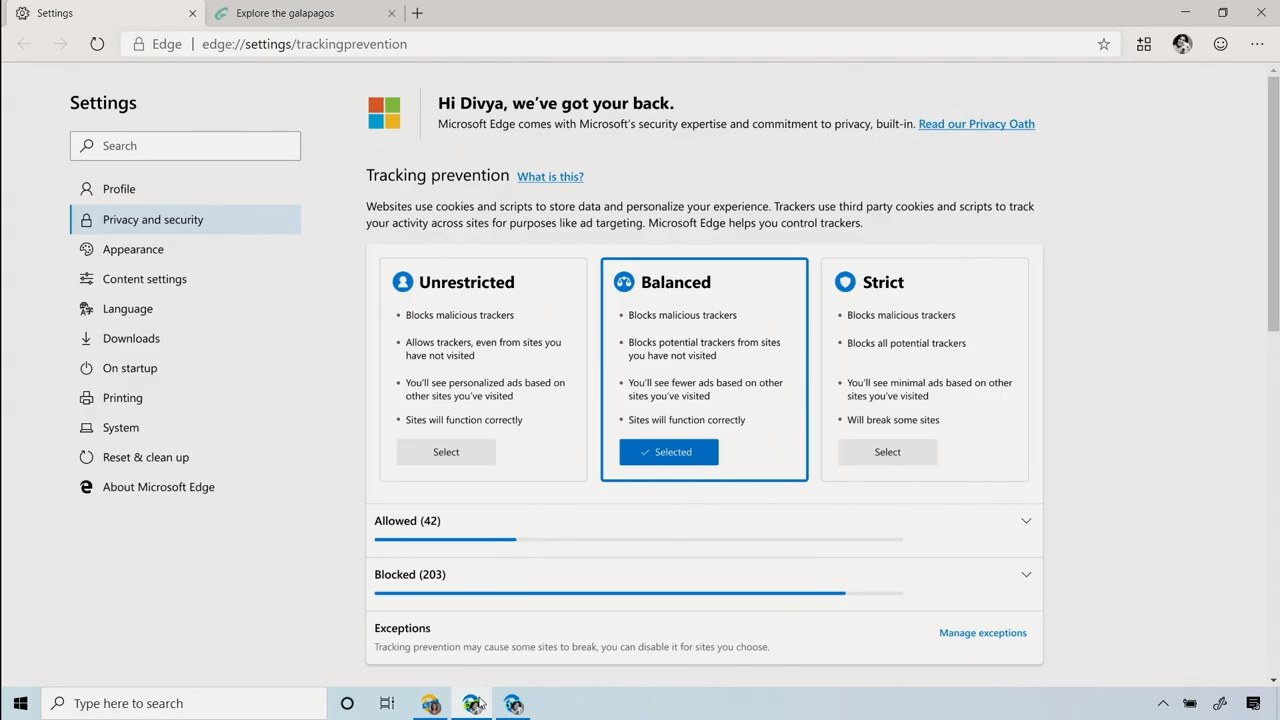Viewport: 1280px width, 720px height.
Task: Click the Settings search field
Action: pyautogui.click(x=185, y=146)
